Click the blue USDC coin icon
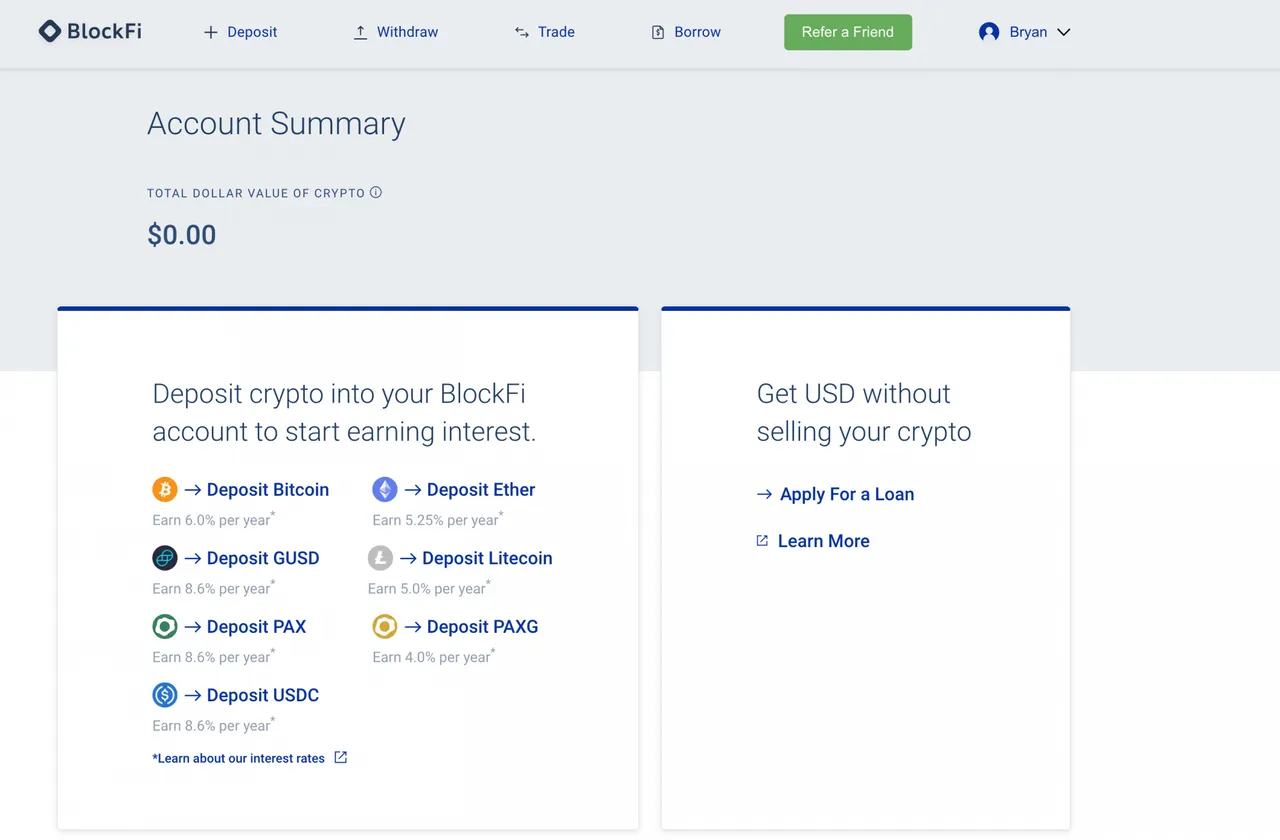Image resolution: width=1280 pixels, height=840 pixels. point(165,695)
